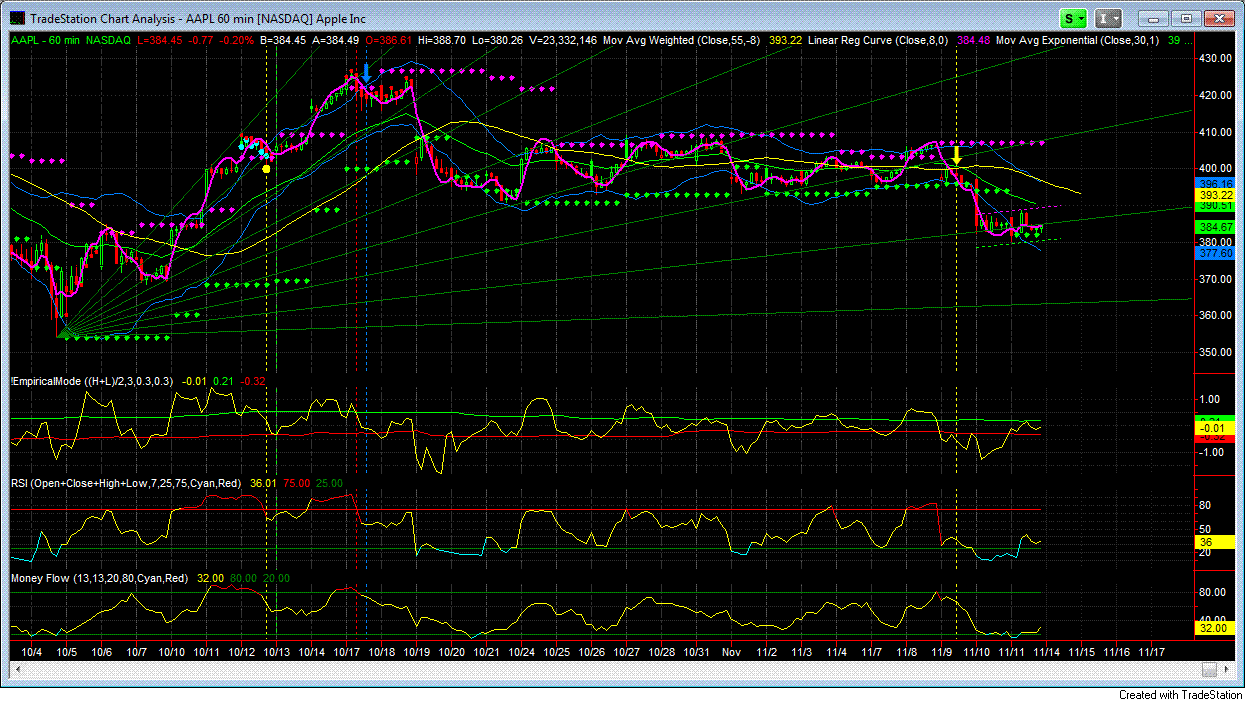Click the magenta '384.48' linear regression value
The image size is (1245, 701).
(x=974, y=41)
